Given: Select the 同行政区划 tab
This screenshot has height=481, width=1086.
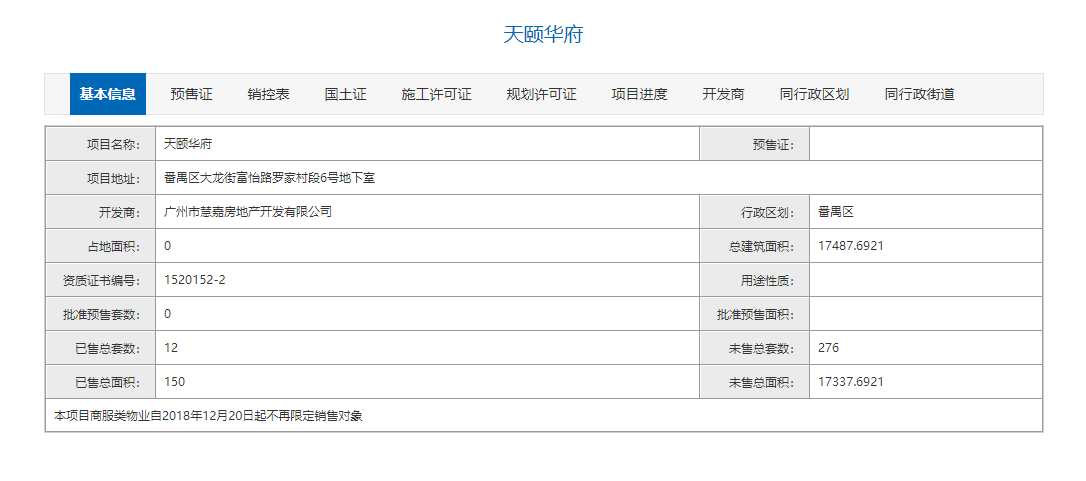Looking at the screenshot, I should (x=814, y=94).
